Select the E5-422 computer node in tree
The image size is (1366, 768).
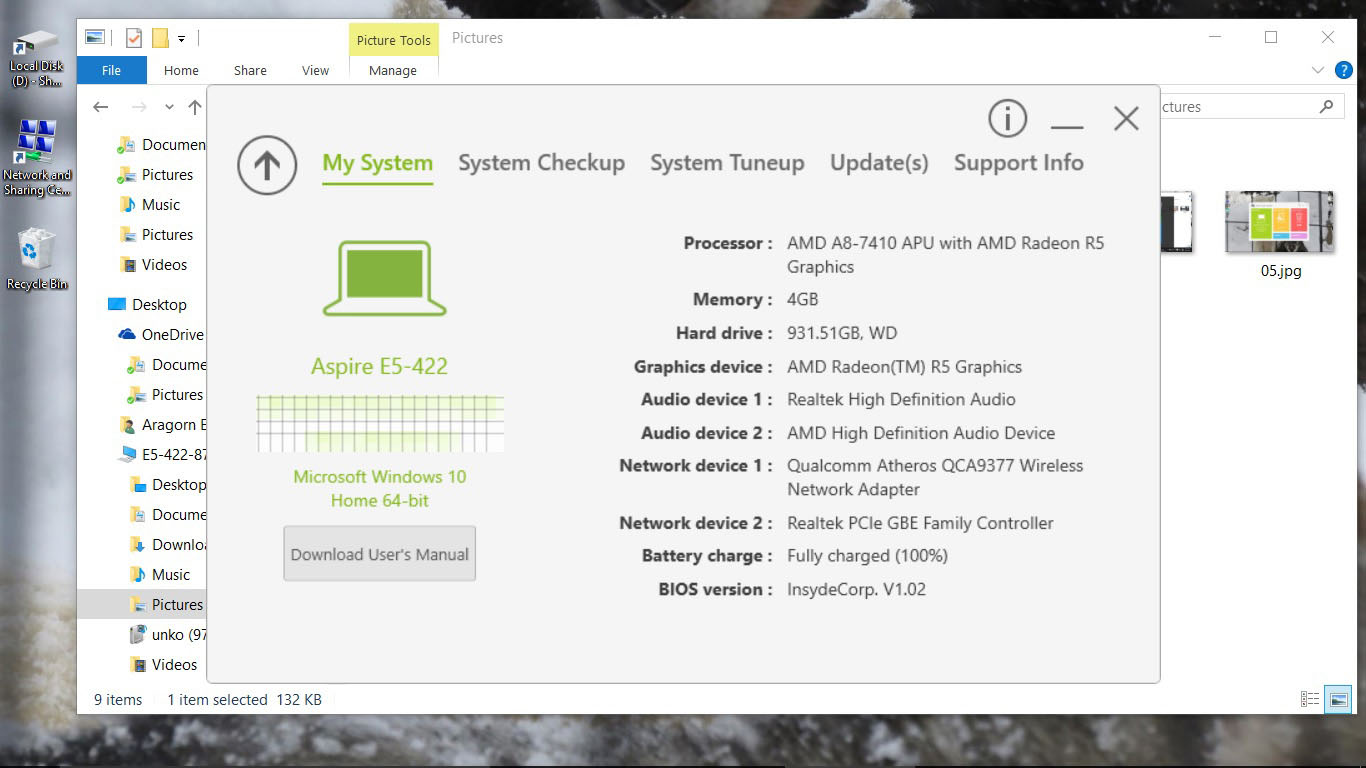tap(163, 454)
